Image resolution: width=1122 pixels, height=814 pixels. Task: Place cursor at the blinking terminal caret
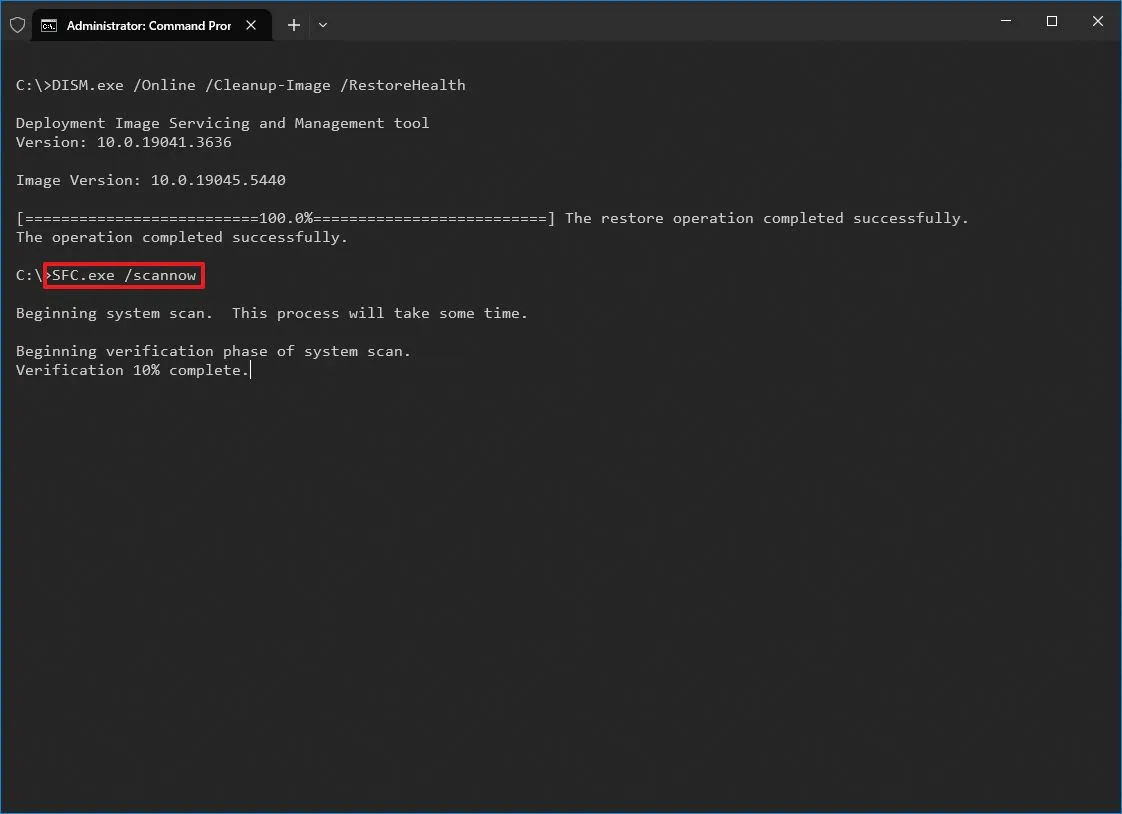pos(251,370)
